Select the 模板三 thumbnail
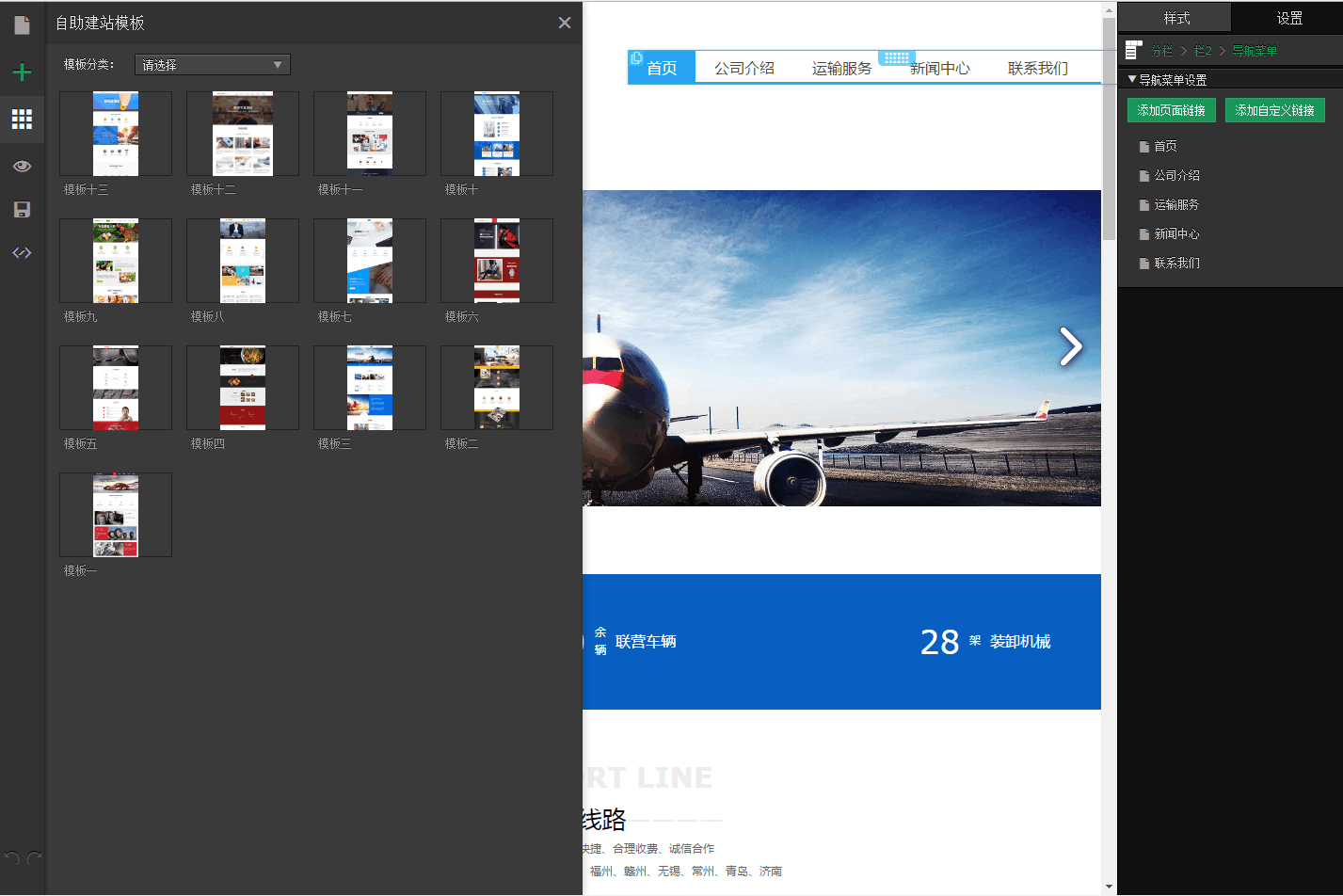 point(370,388)
